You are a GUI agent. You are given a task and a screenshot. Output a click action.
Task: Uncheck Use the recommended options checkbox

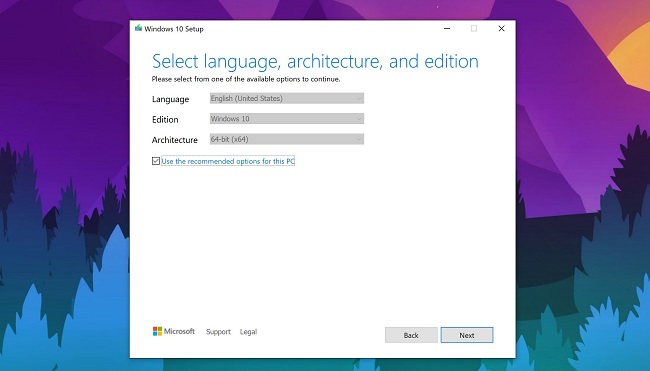pos(156,161)
